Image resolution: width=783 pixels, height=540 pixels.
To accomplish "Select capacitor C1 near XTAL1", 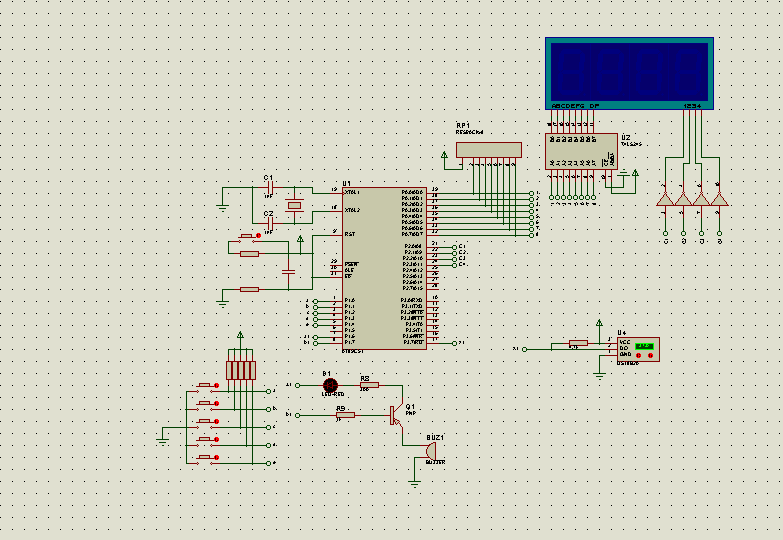I will (270, 188).
